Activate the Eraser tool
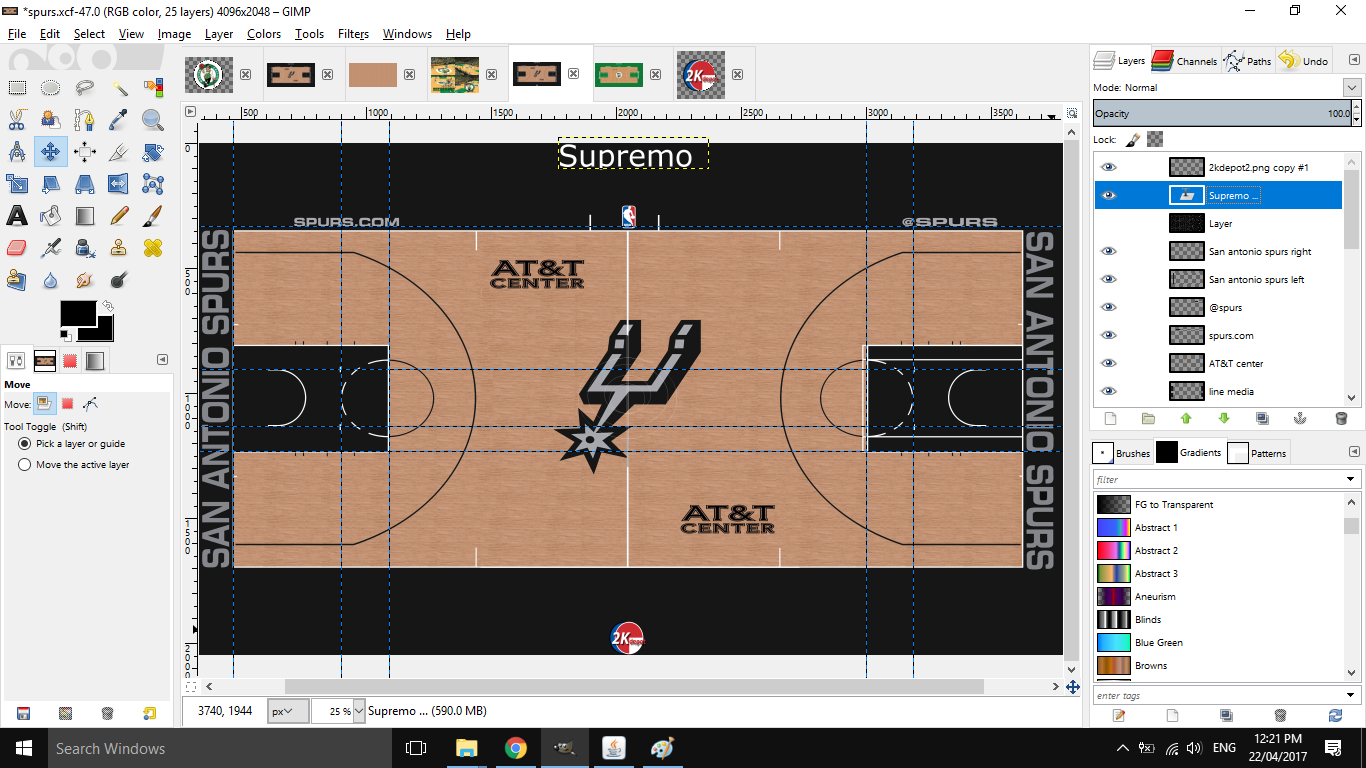The height and width of the screenshot is (768, 1366). (x=17, y=248)
